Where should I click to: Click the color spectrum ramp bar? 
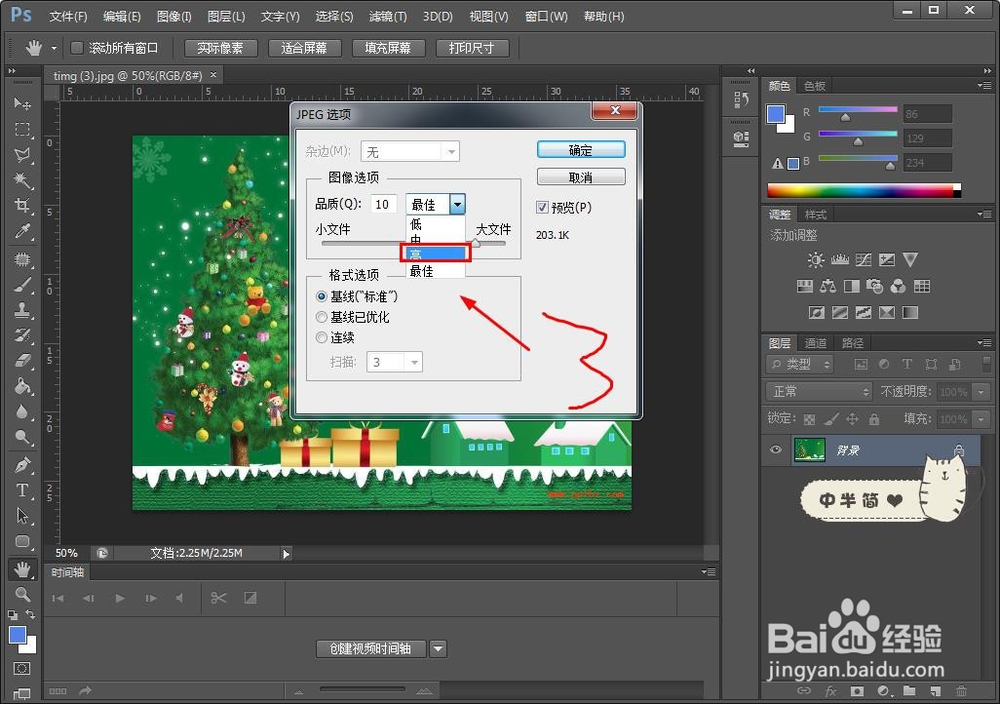[x=864, y=190]
